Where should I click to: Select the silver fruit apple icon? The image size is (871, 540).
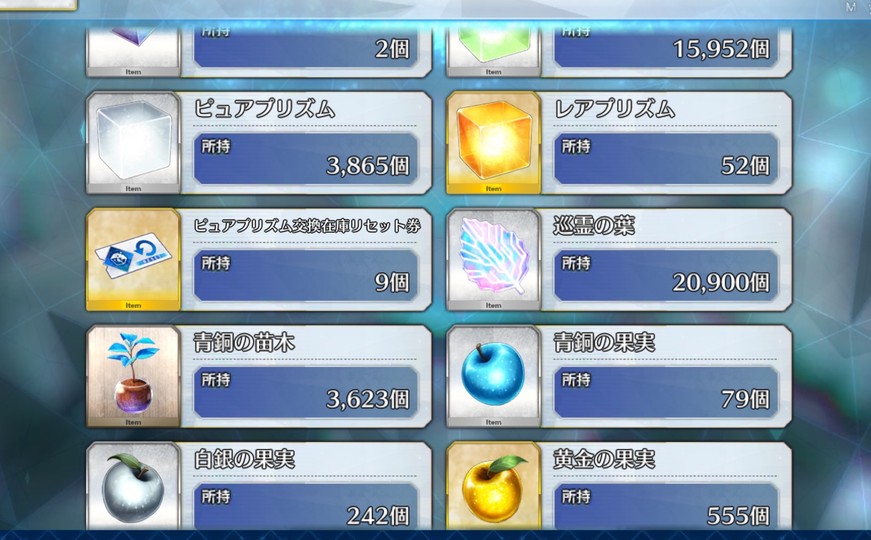click(133, 487)
